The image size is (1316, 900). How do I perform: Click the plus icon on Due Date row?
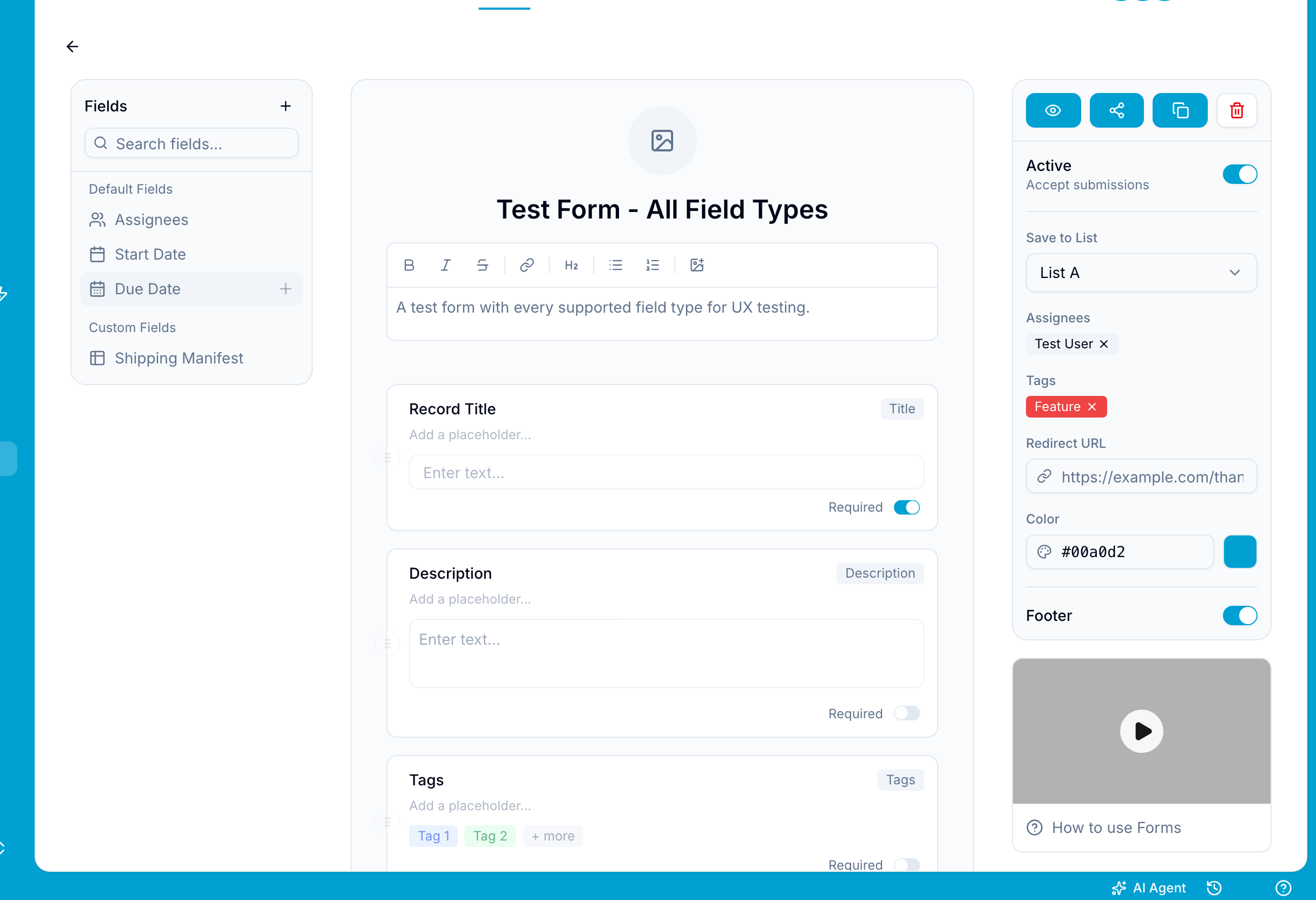(285, 289)
